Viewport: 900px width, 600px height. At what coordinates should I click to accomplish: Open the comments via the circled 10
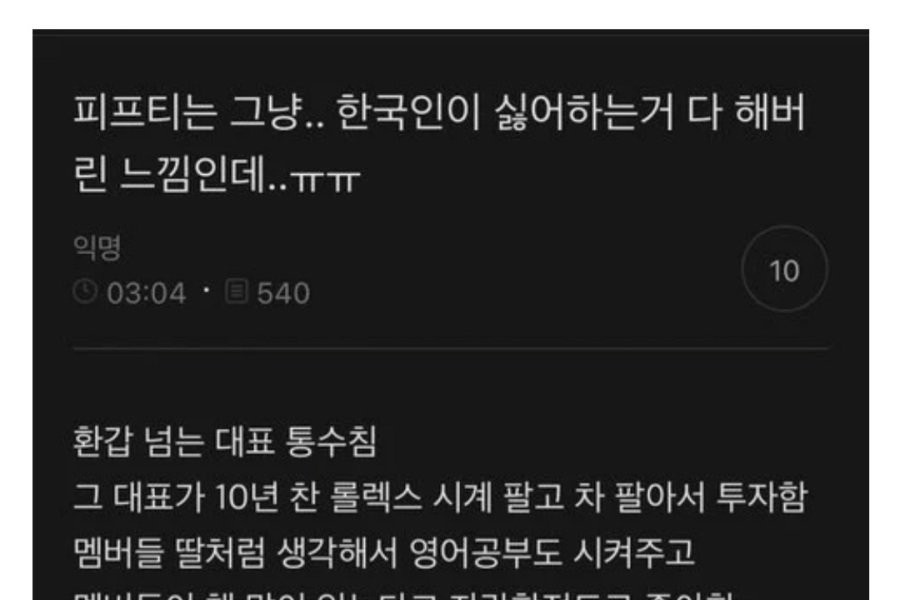pyautogui.click(x=785, y=269)
